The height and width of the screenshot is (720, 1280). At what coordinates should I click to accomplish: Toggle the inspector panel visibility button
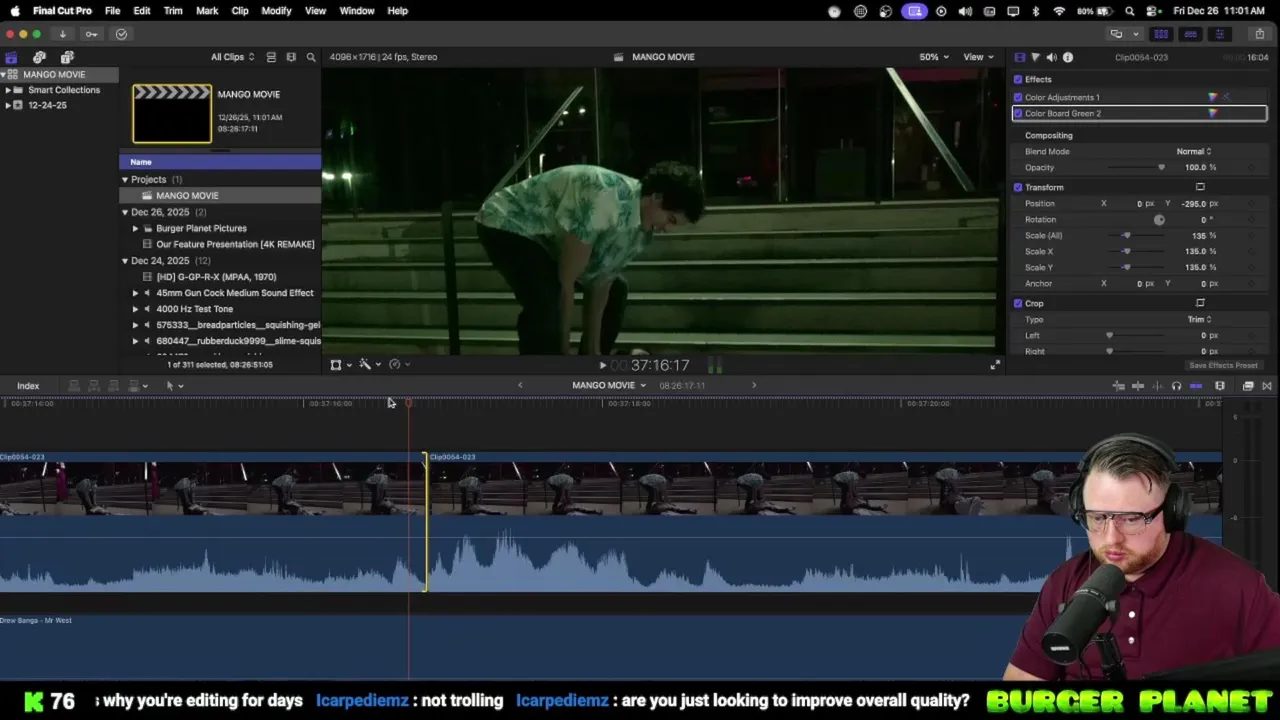click(x=1219, y=34)
